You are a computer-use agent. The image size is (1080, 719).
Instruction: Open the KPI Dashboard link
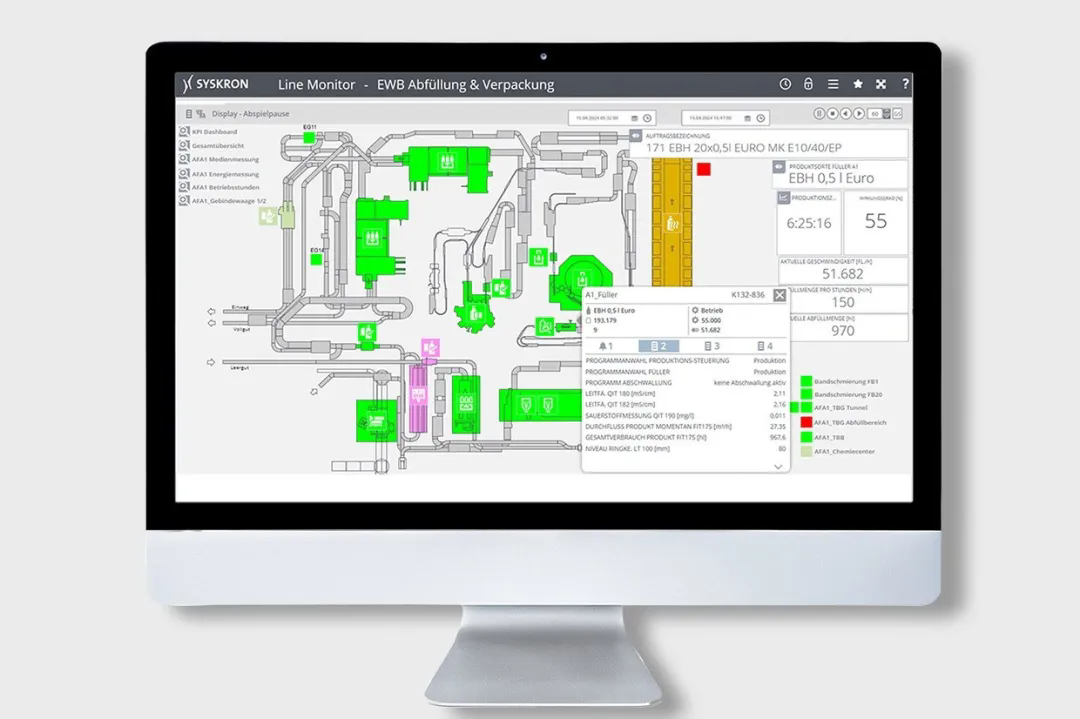(213, 131)
